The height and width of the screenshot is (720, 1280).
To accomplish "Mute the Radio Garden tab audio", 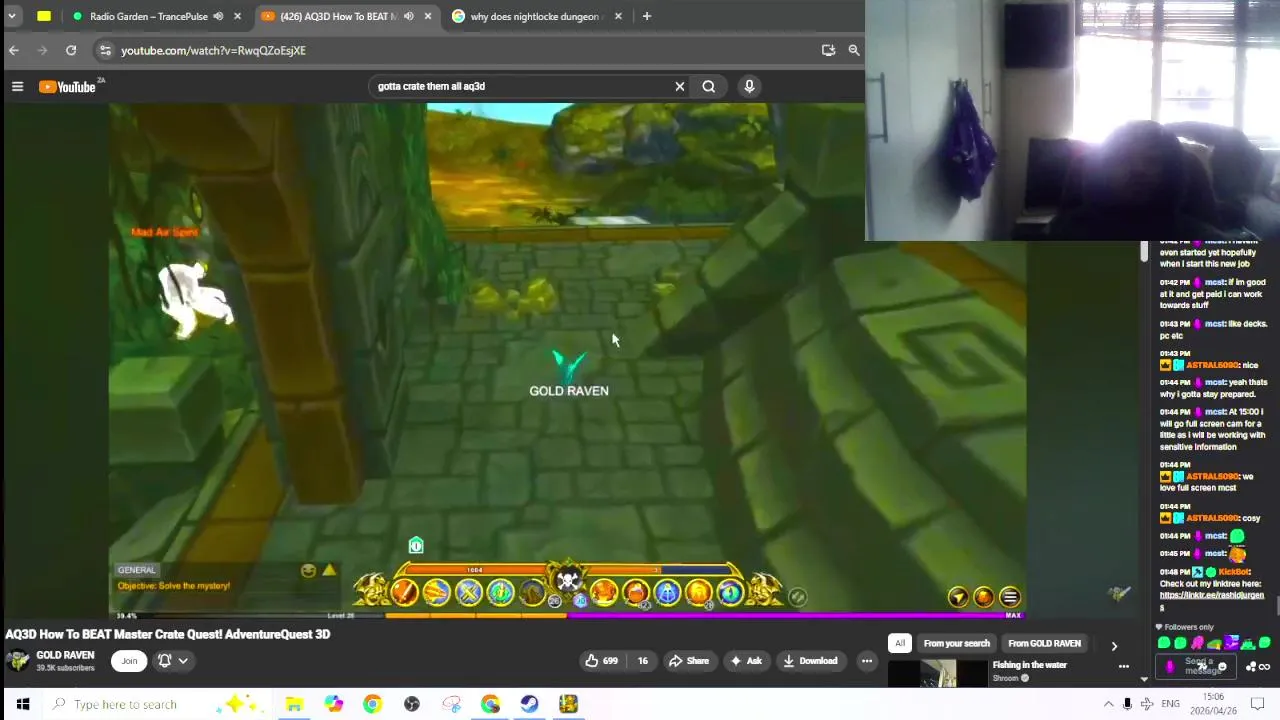I will tap(218, 16).
